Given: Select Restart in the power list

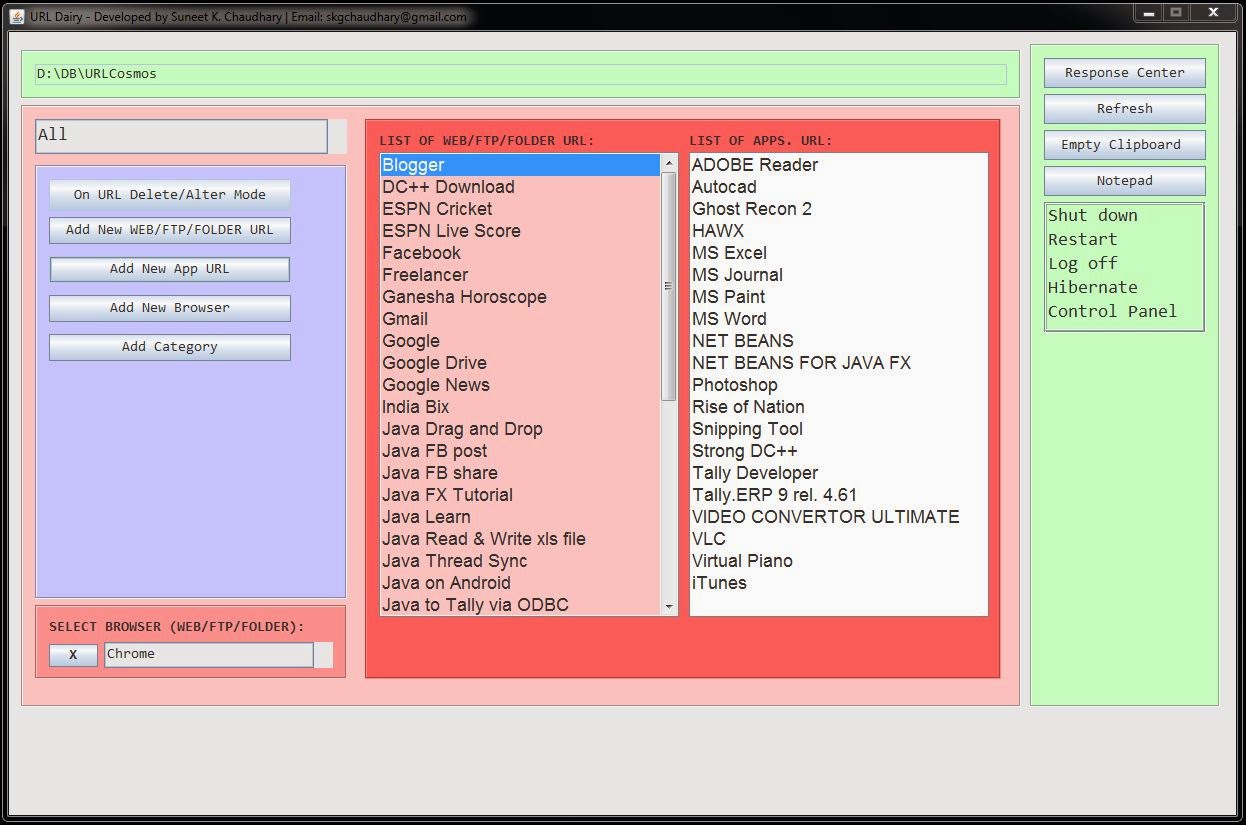Looking at the screenshot, I should 1124,240.
